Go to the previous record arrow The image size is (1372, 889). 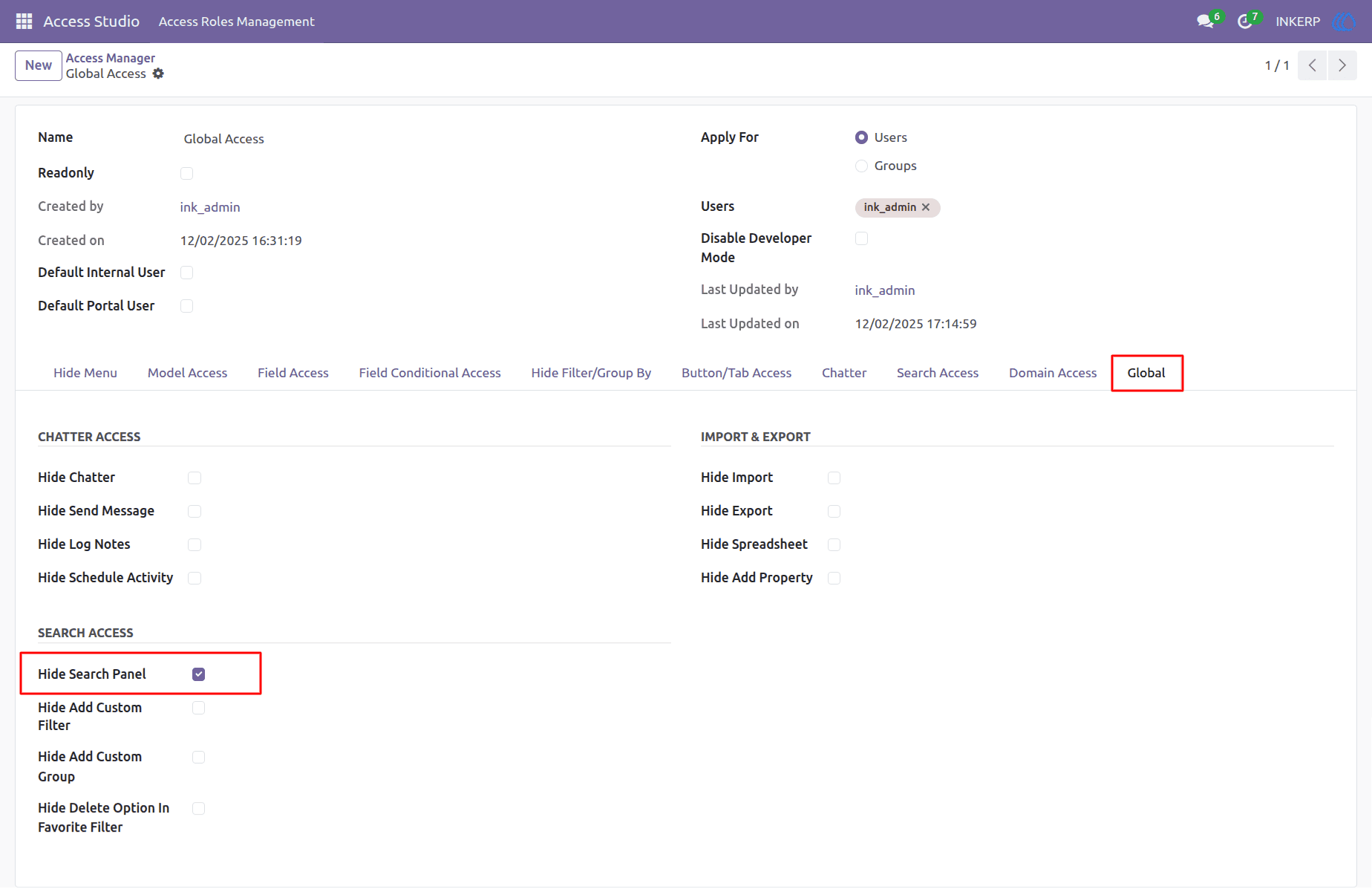pyautogui.click(x=1312, y=65)
